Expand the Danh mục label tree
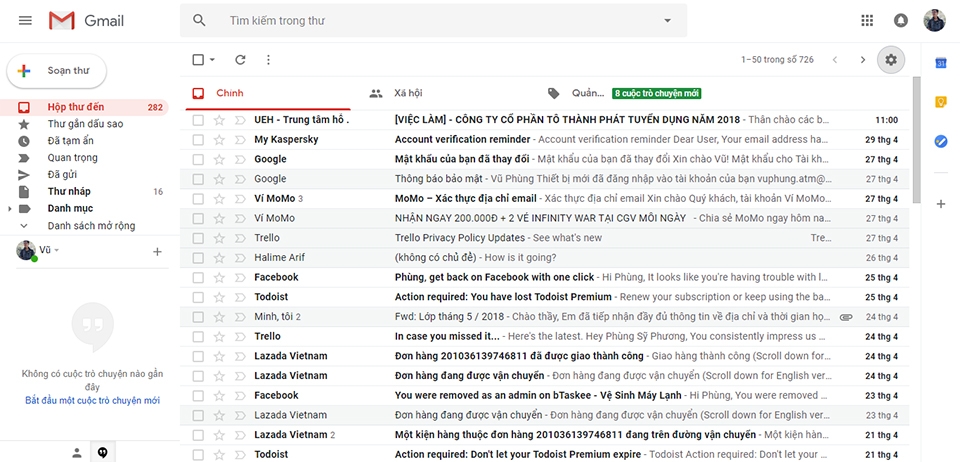 point(9,209)
